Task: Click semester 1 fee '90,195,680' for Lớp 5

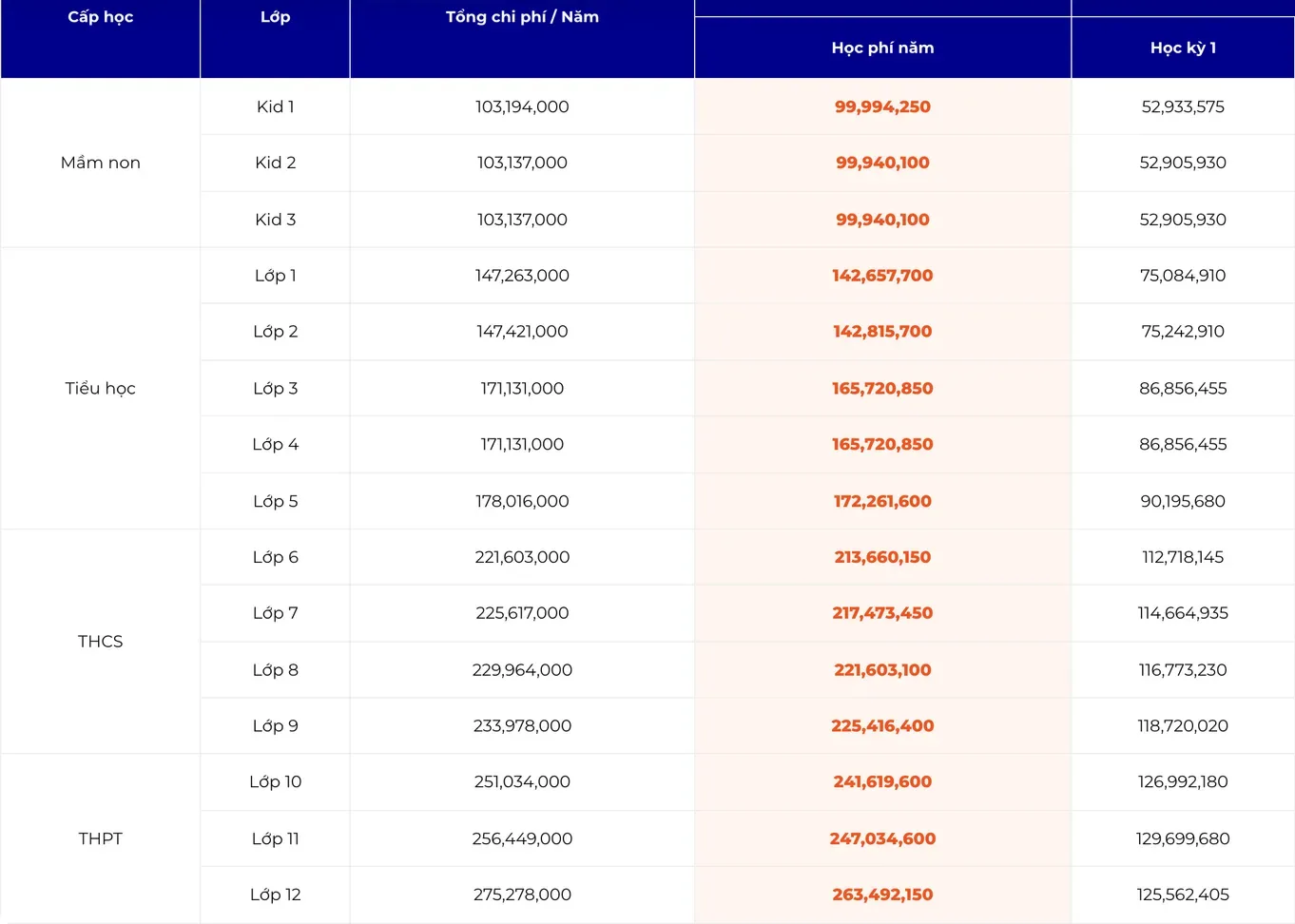Action: tap(1183, 501)
